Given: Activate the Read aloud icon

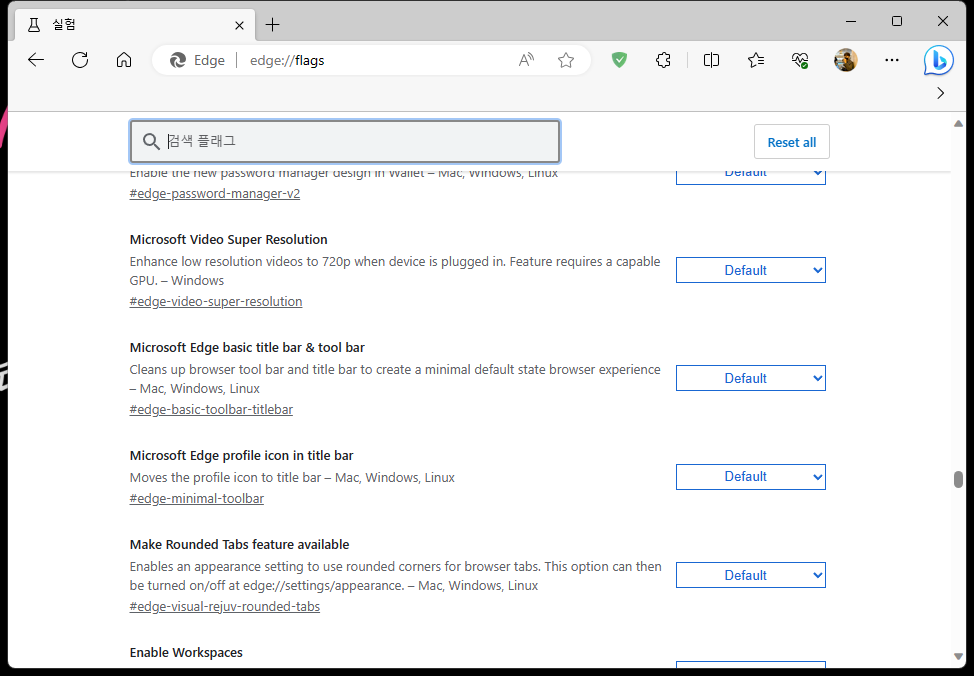Looking at the screenshot, I should [526, 60].
